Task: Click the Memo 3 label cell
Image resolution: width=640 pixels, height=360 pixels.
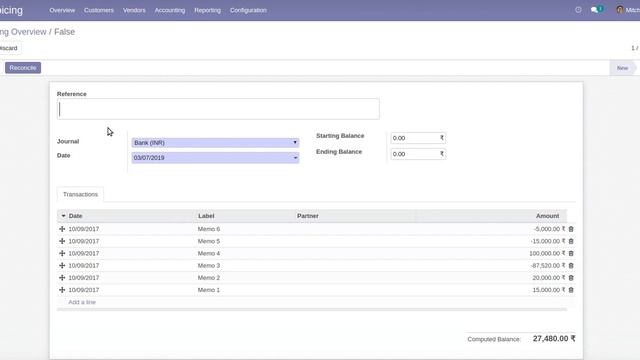Action: point(209,266)
